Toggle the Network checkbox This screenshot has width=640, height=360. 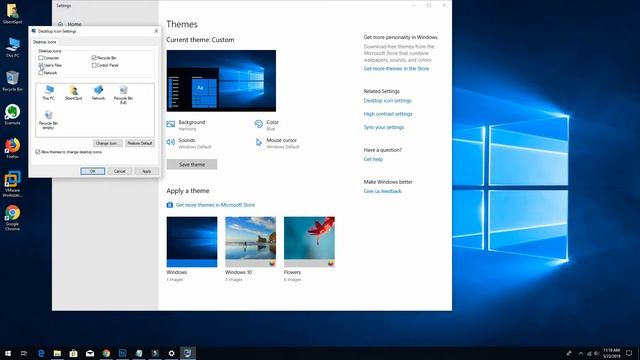click(41, 73)
